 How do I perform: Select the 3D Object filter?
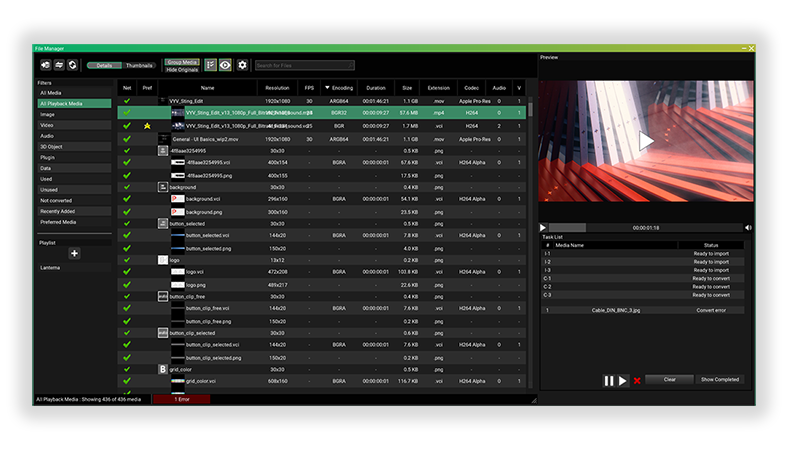[74, 147]
